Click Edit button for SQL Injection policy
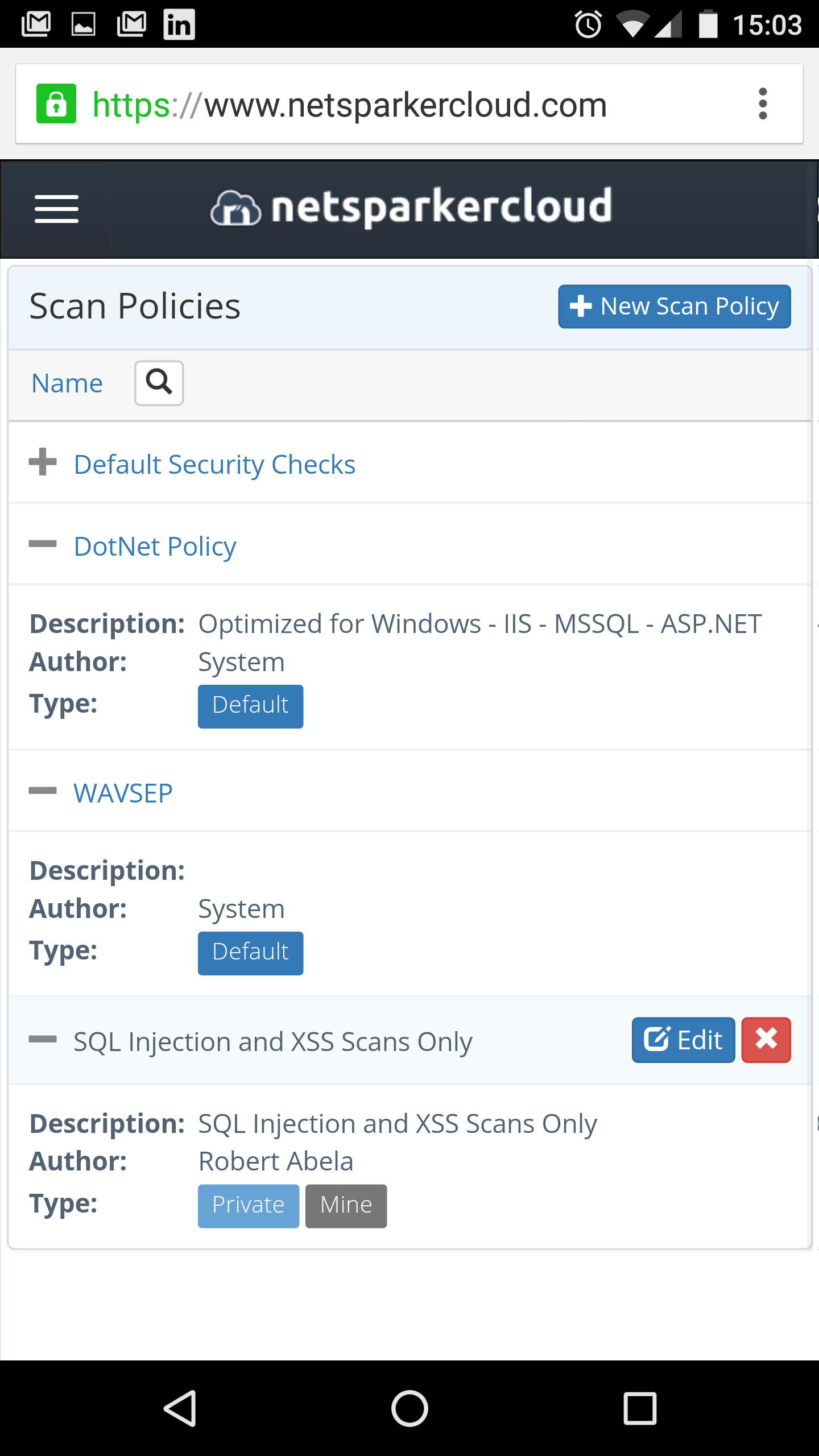Screen dimensions: 819x1456 [683, 1040]
